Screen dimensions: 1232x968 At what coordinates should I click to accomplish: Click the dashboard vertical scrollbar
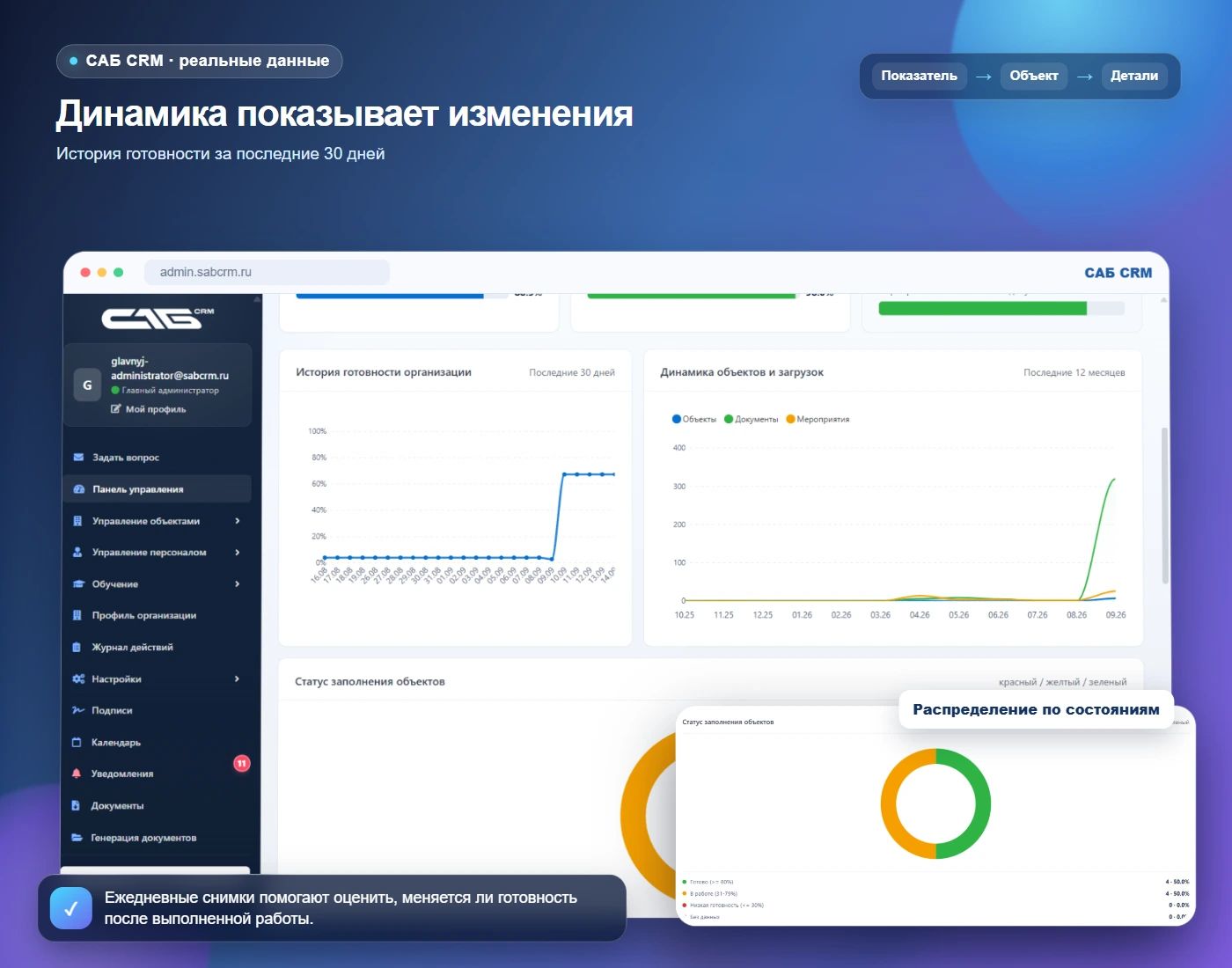coord(1165,506)
